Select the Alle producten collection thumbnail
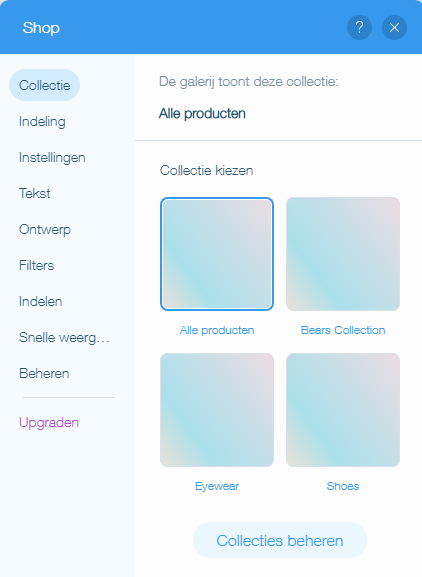 [x=217, y=254]
